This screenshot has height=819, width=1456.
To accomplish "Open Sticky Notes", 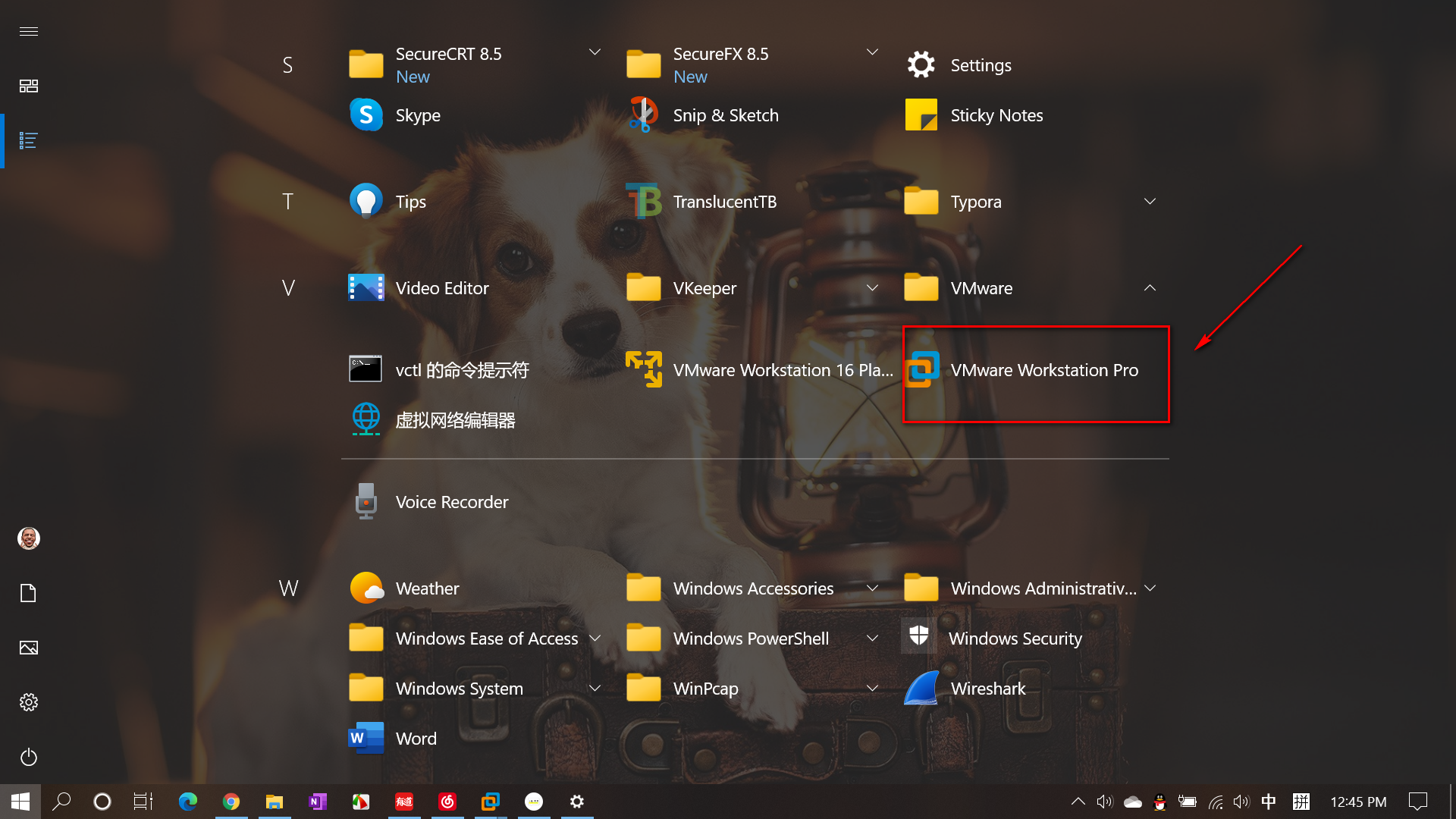I will coord(996,115).
